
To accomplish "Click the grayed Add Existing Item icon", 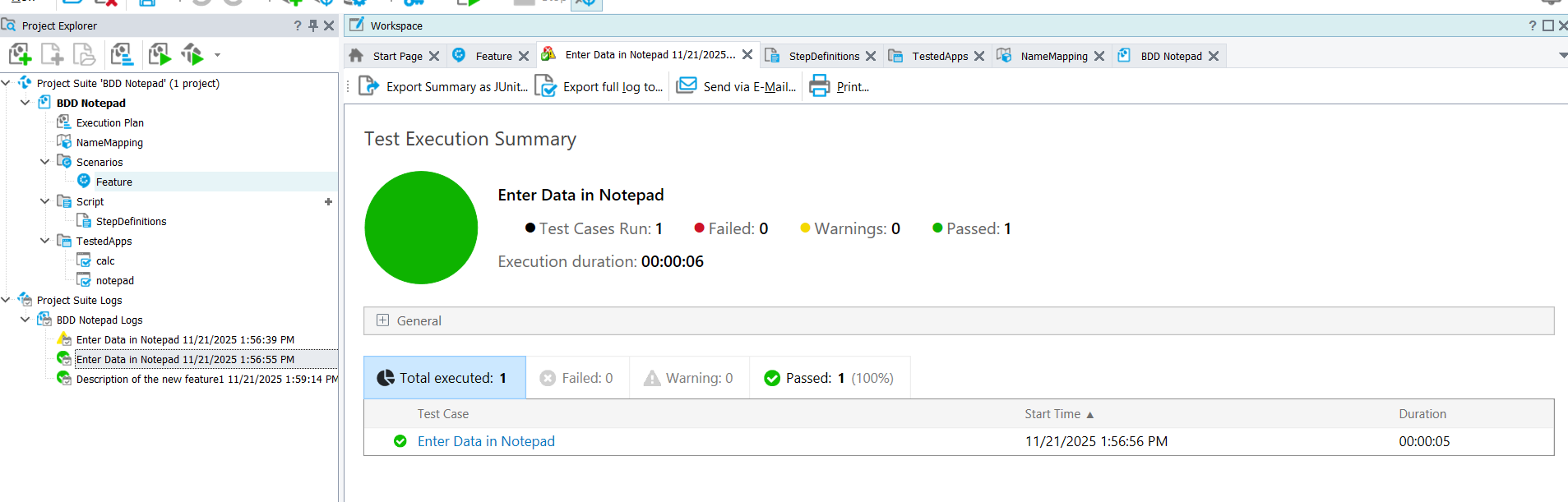I will tap(84, 55).
